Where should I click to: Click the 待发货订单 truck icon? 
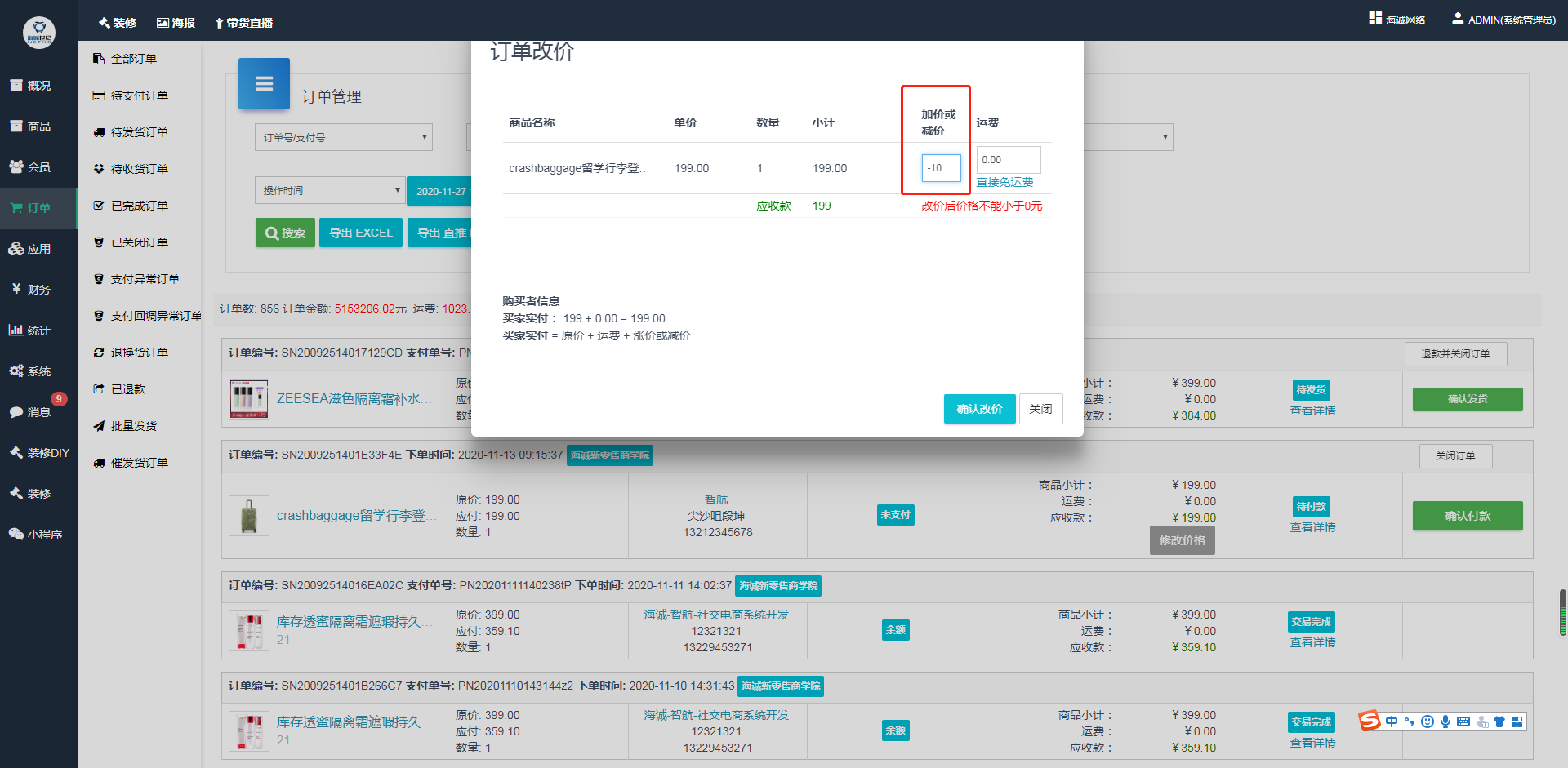tap(99, 132)
